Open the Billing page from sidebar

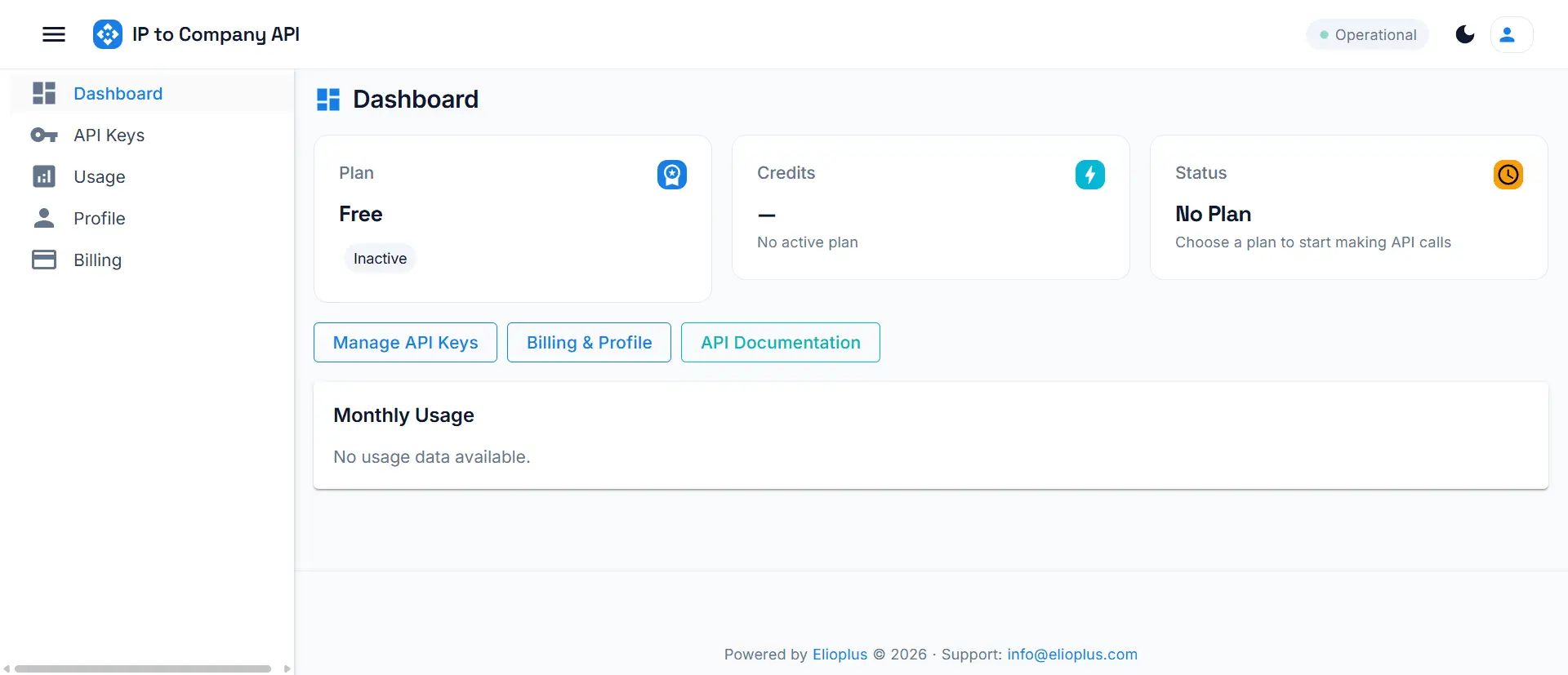coord(152,260)
